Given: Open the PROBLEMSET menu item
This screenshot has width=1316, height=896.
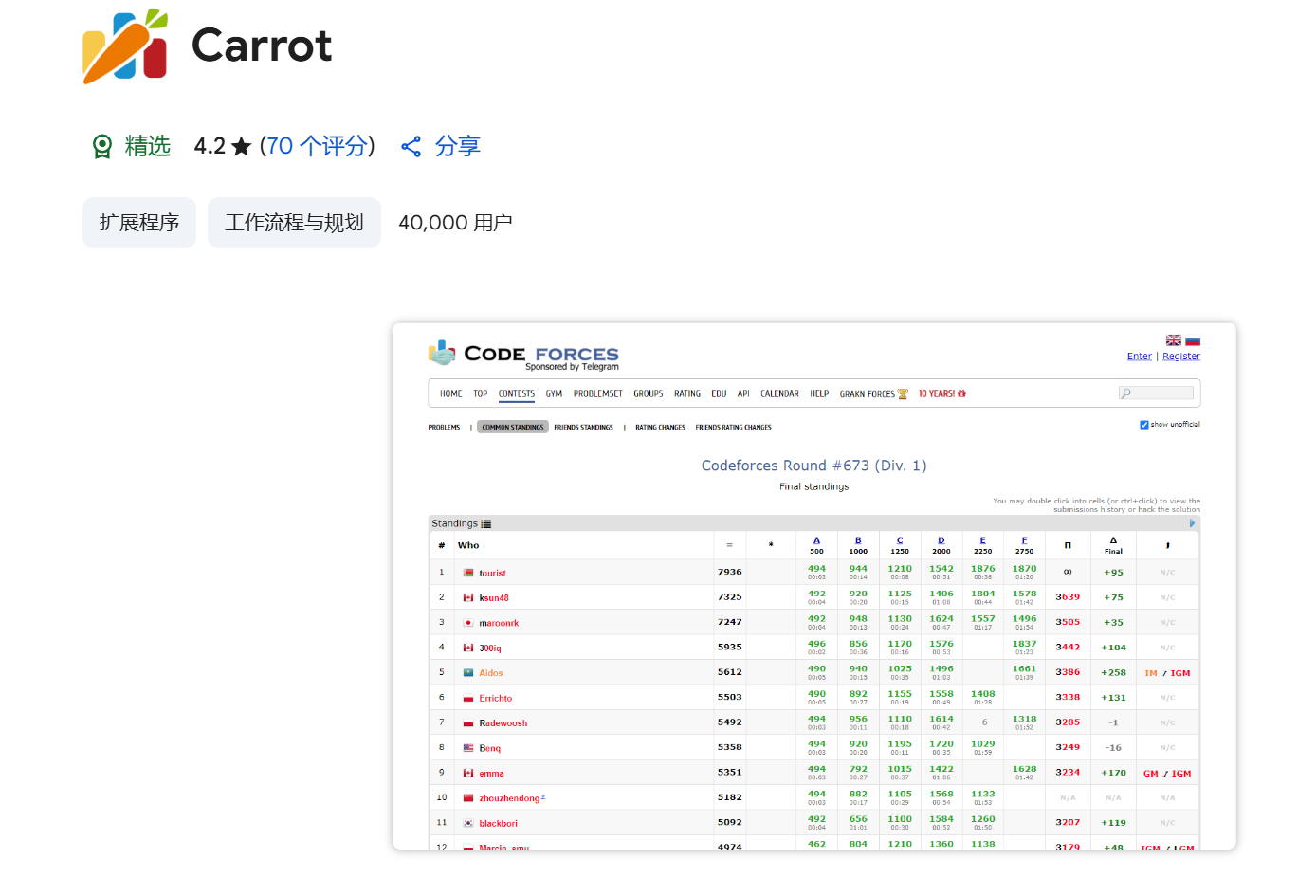Looking at the screenshot, I should [x=597, y=393].
